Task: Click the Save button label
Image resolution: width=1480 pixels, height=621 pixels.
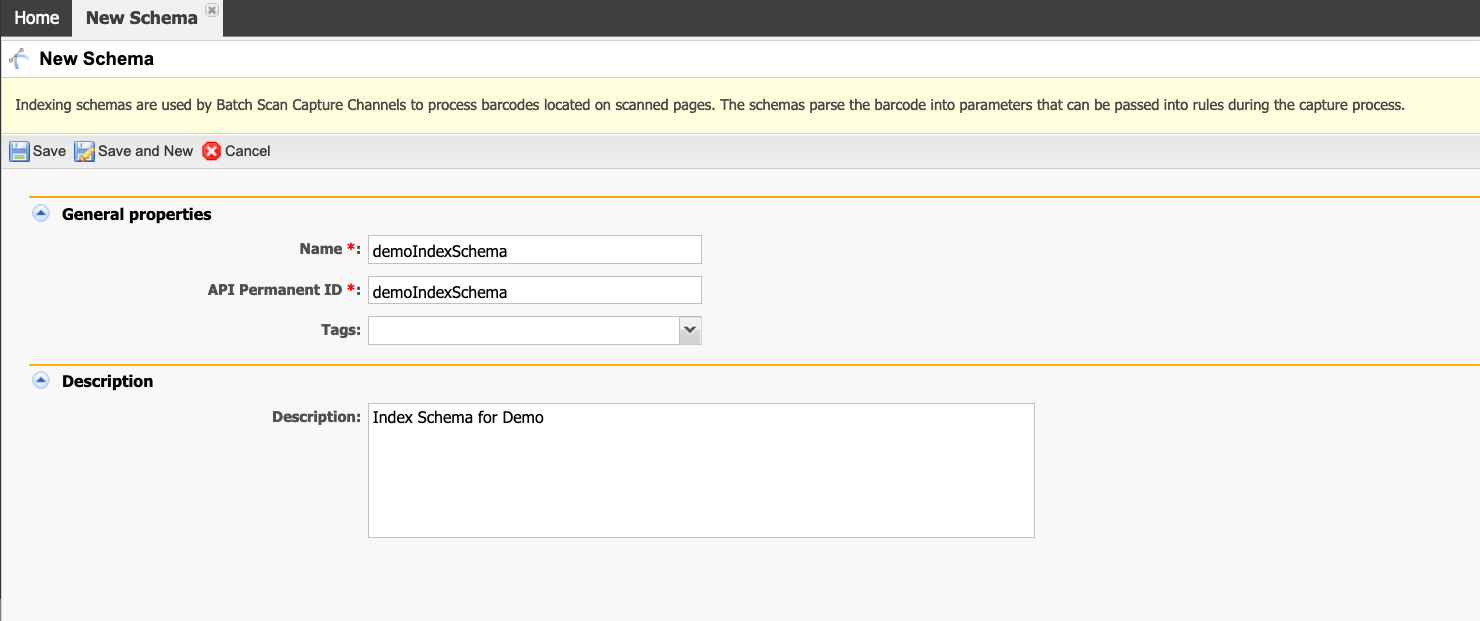Action: click(49, 151)
